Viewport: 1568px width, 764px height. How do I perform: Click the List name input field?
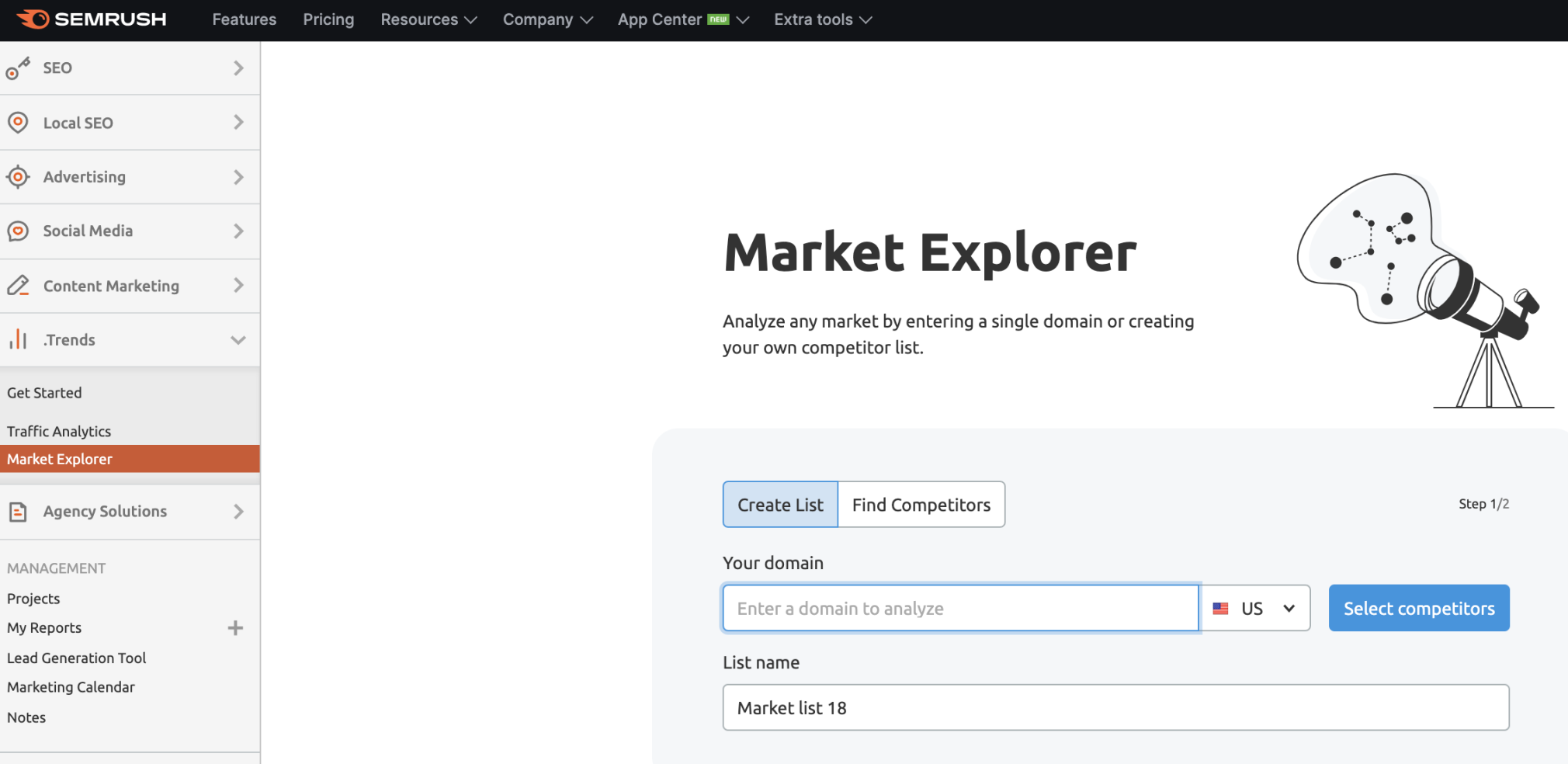click(x=1115, y=707)
